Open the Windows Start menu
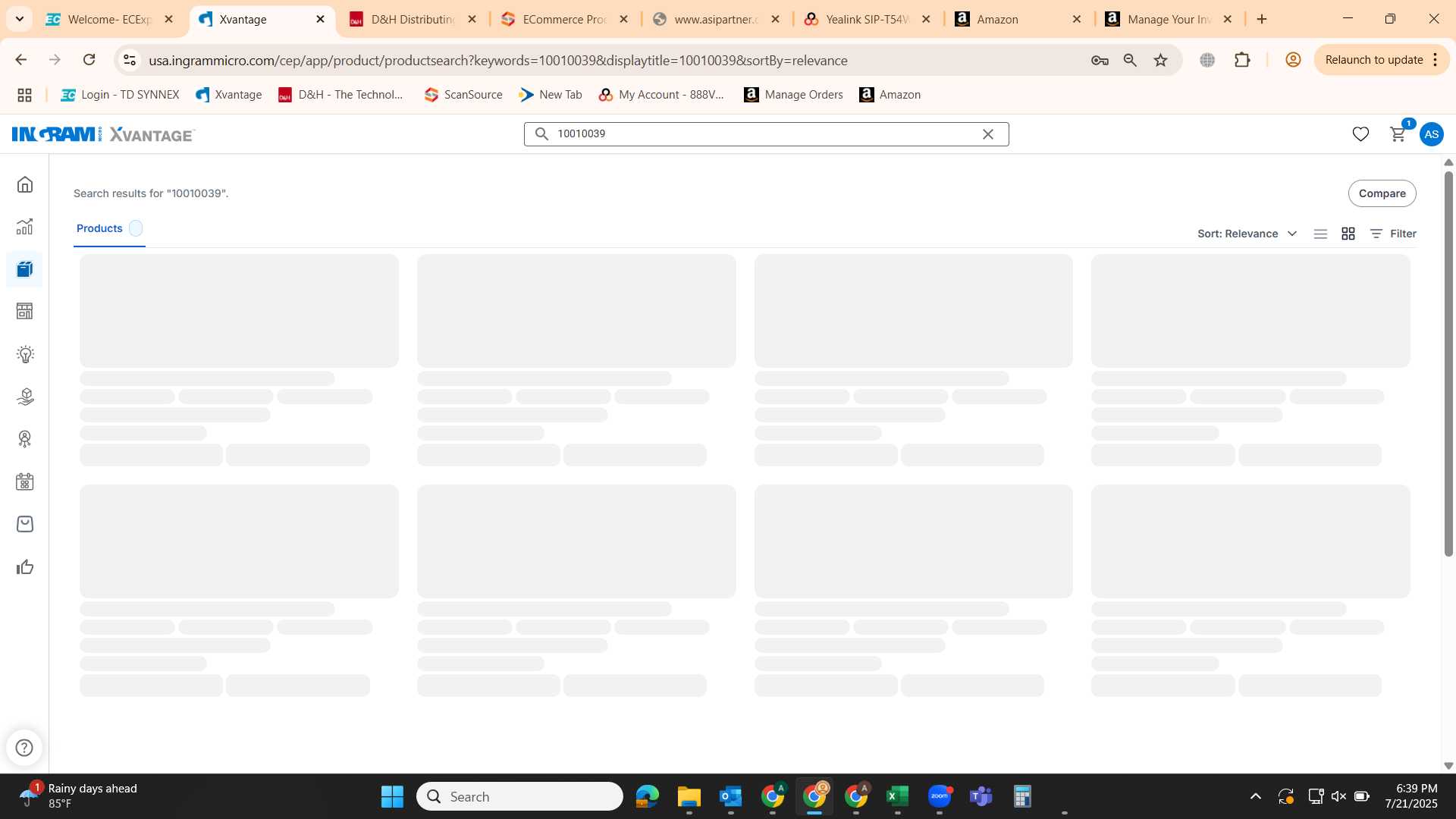 coord(392,796)
